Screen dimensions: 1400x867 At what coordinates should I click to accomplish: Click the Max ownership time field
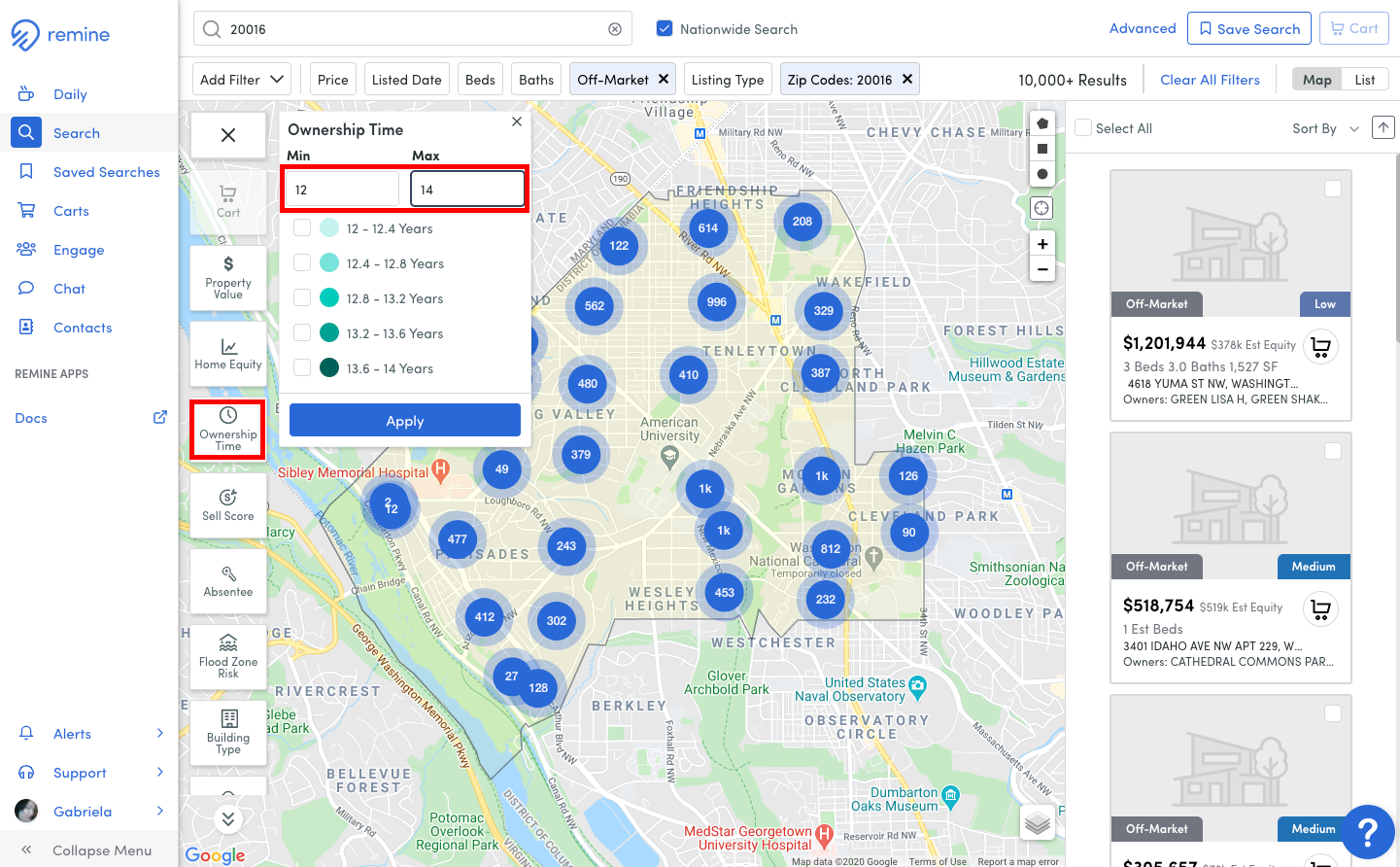pos(467,190)
